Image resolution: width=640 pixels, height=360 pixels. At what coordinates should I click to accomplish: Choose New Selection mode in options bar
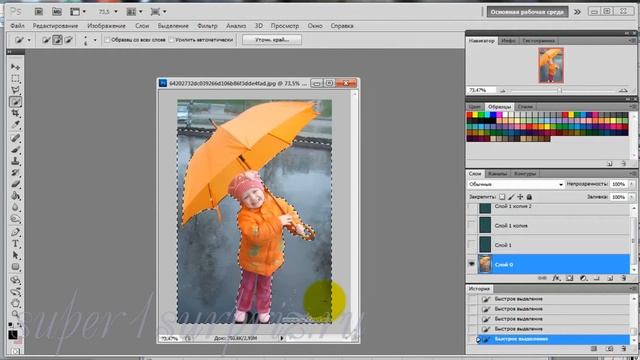[46, 40]
